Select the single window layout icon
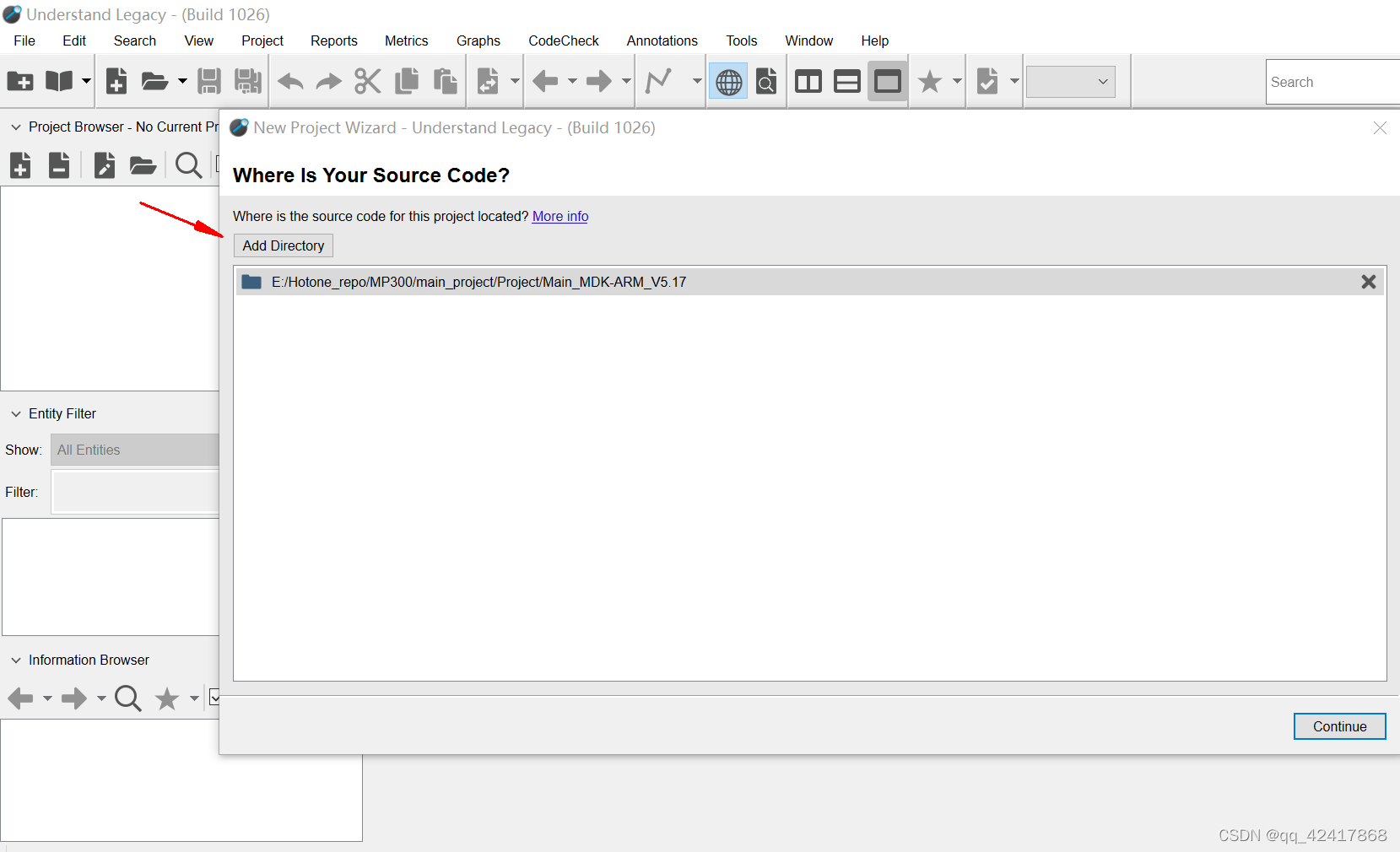1400x852 pixels. click(888, 82)
